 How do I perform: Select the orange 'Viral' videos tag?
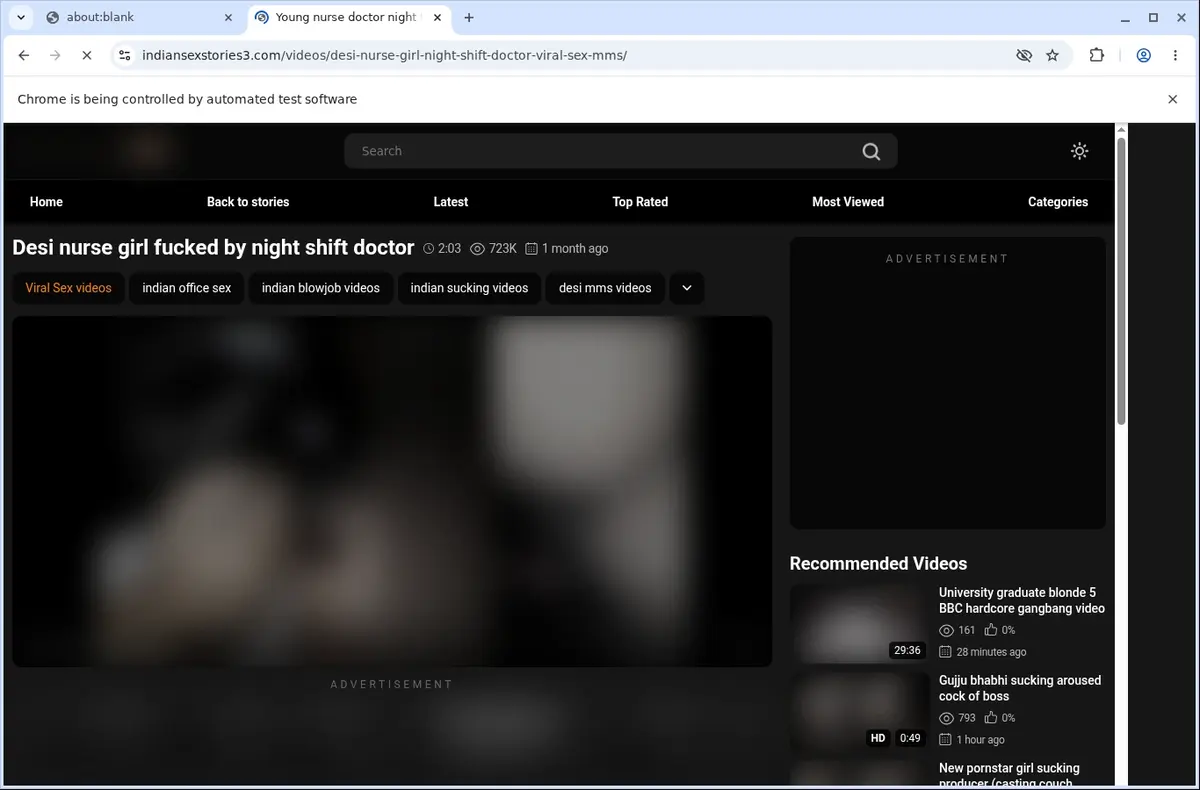click(x=69, y=288)
